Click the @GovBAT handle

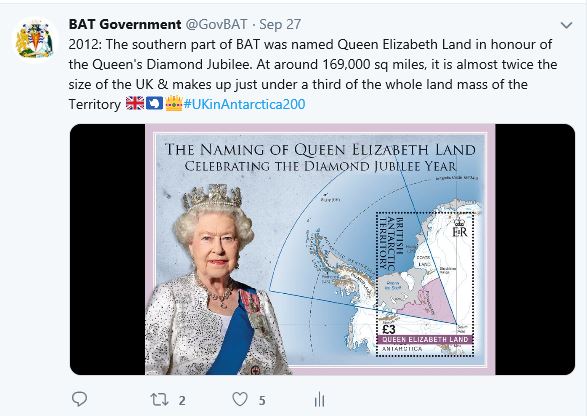[x=216, y=24]
